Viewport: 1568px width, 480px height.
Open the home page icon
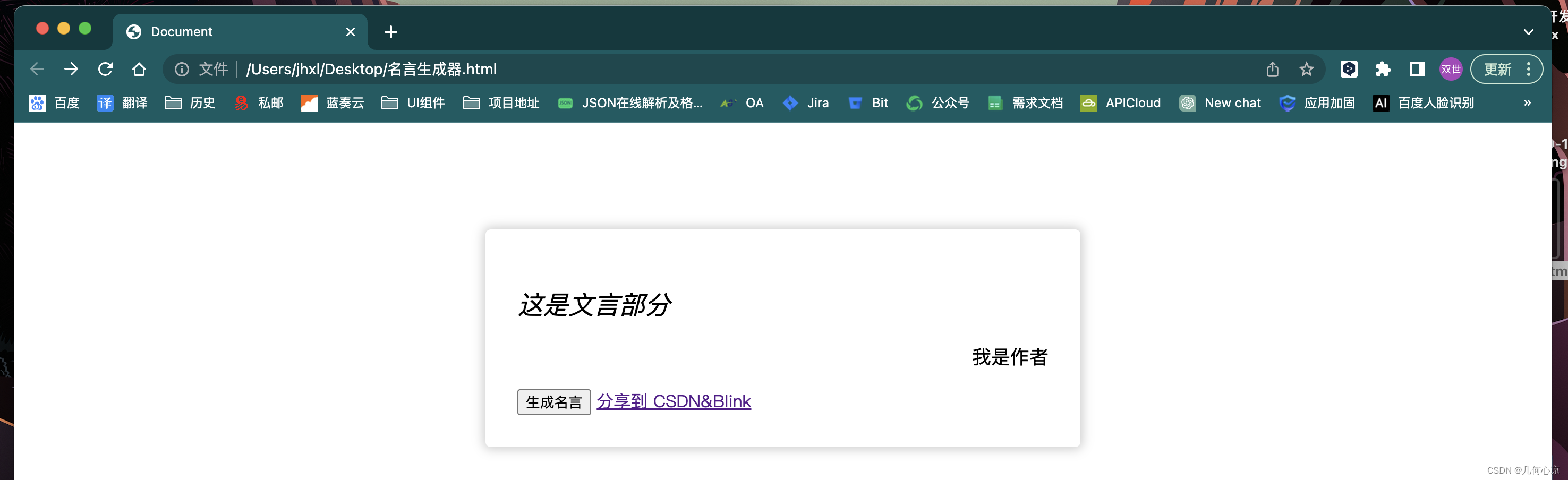point(139,70)
